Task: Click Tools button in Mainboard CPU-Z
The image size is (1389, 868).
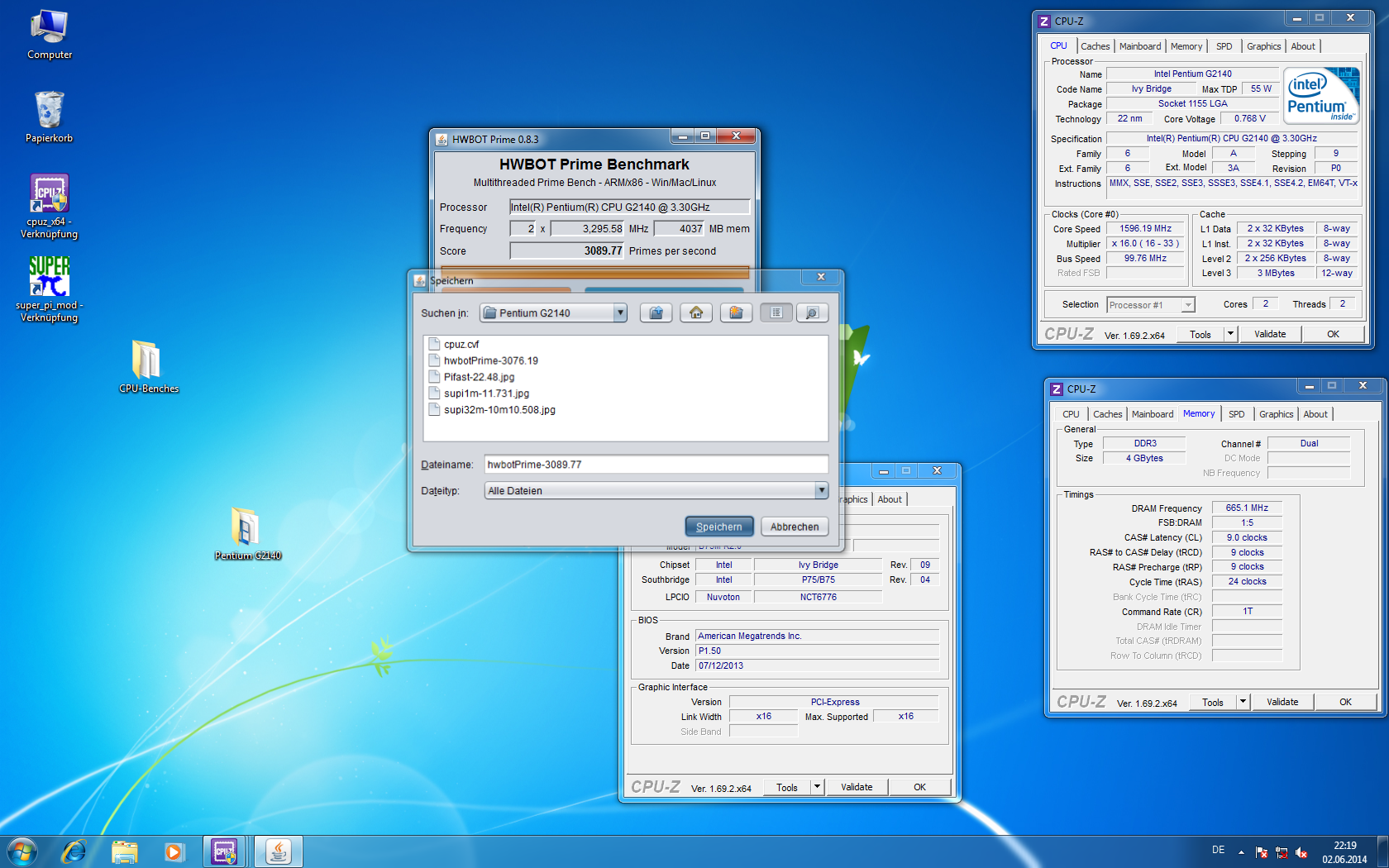Action: [787, 787]
